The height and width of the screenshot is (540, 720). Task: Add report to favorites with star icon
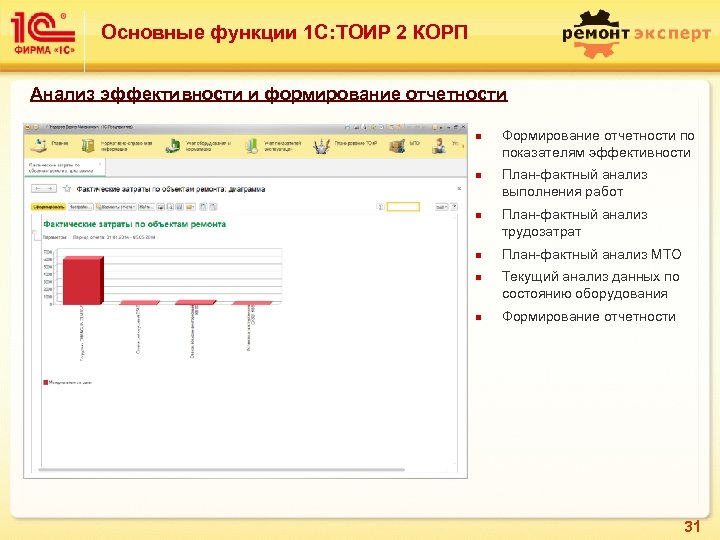coord(67,189)
